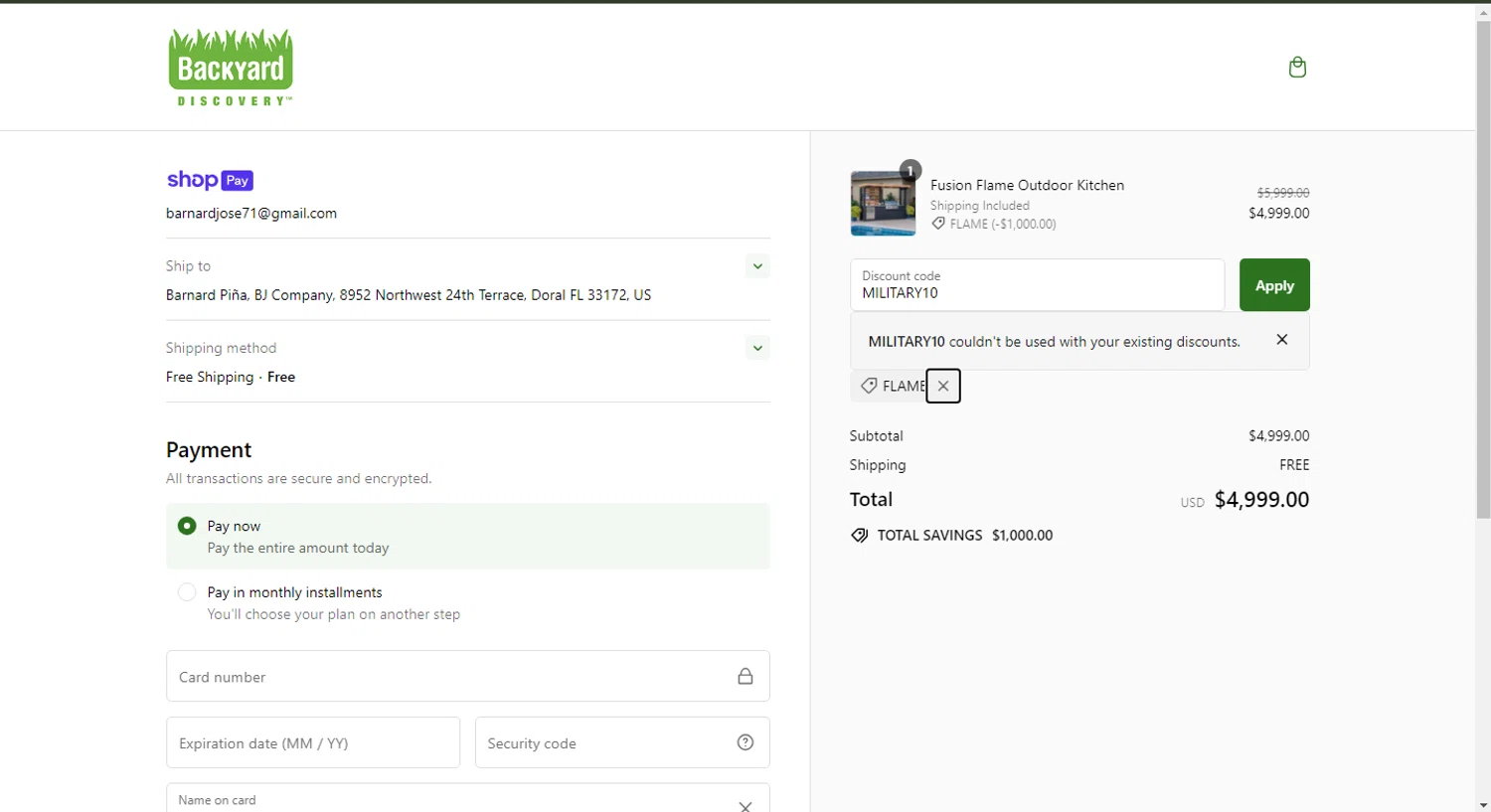Select Pay in monthly installments option
The width and height of the screenshot is (1491, 812).
[187, 592]
